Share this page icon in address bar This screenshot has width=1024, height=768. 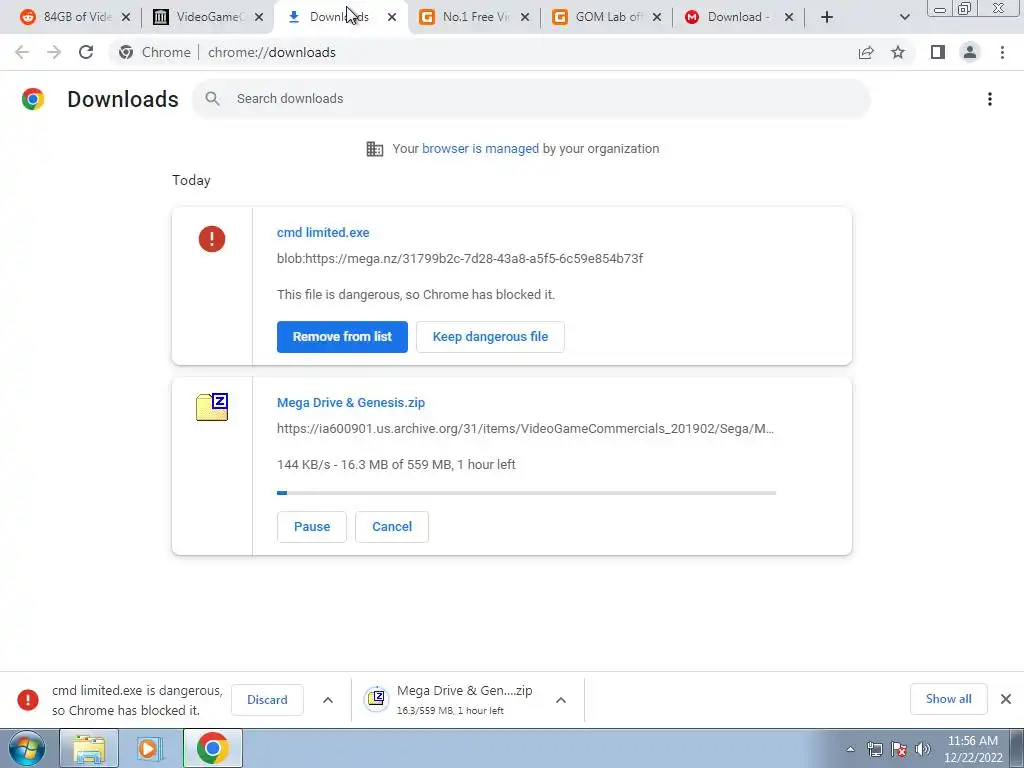(x=866, y=52)
